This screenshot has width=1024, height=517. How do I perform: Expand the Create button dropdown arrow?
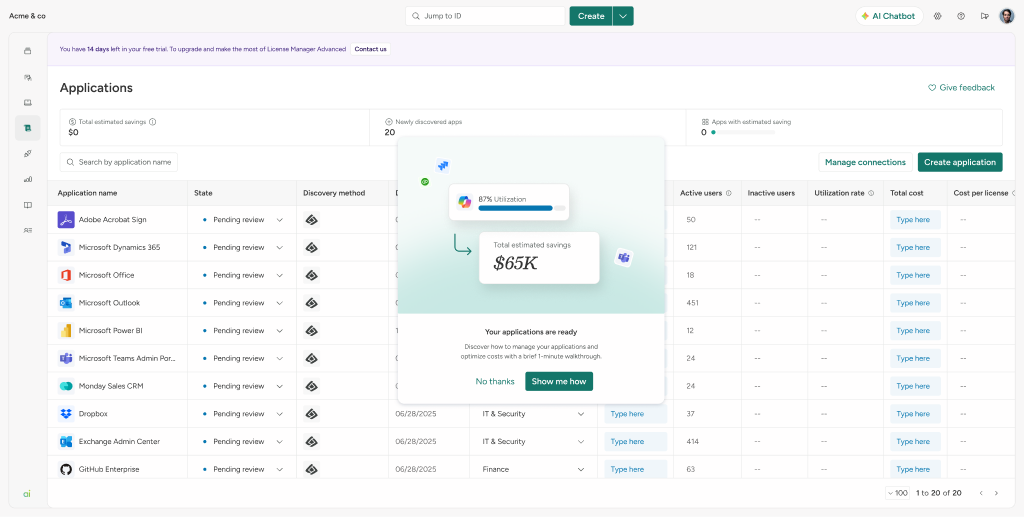(x=623, y=16)
